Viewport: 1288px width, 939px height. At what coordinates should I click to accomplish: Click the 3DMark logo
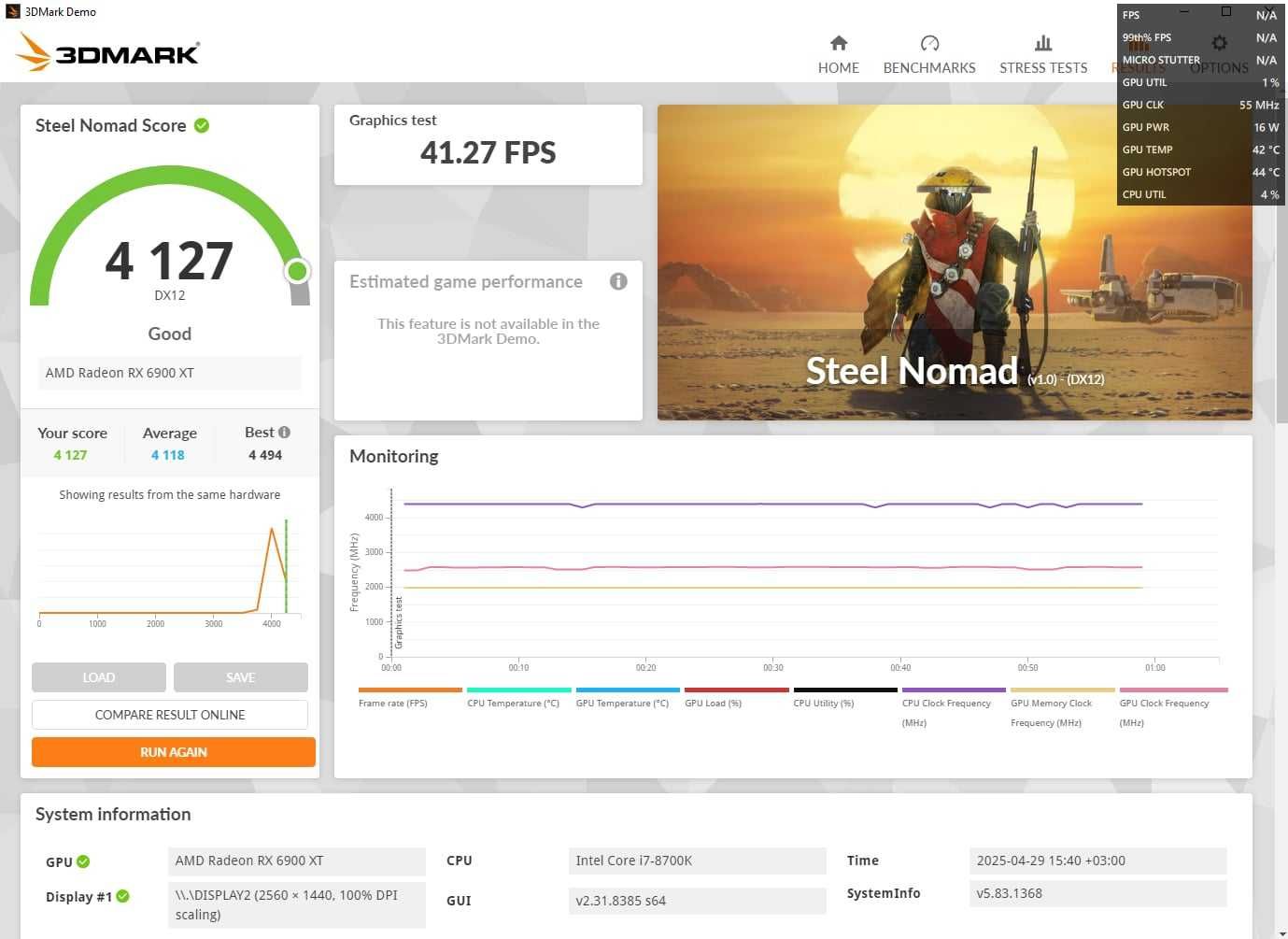[x=107, y=51]
